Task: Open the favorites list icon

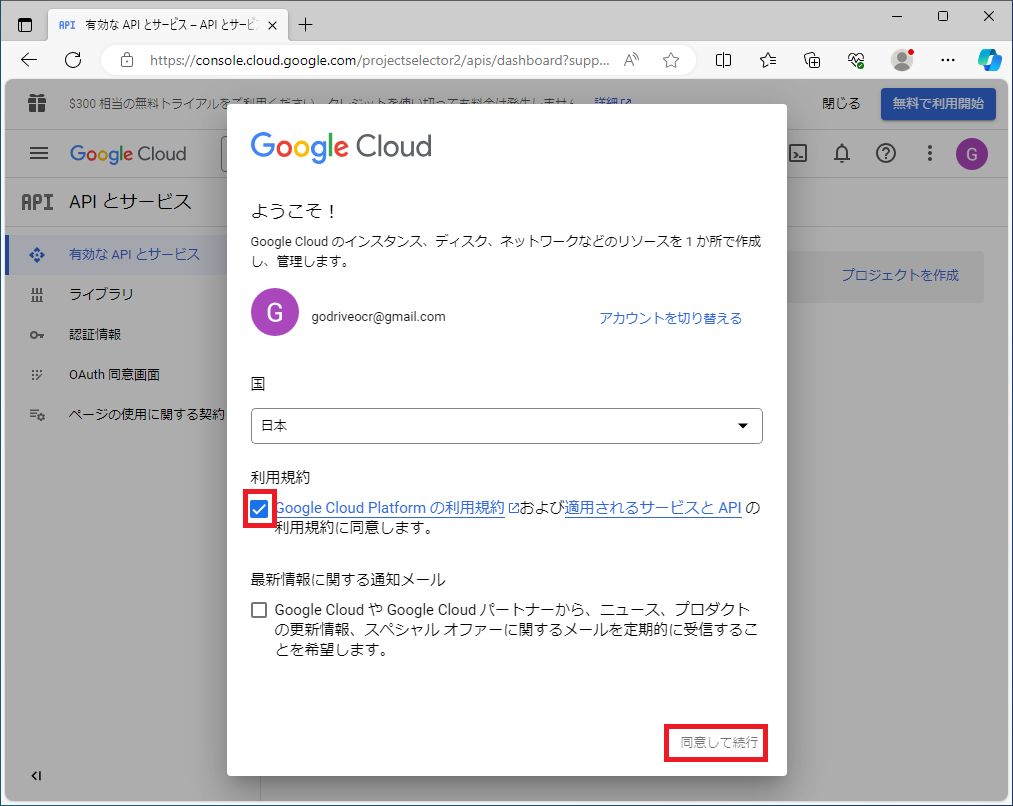Action: click(768, 60)
